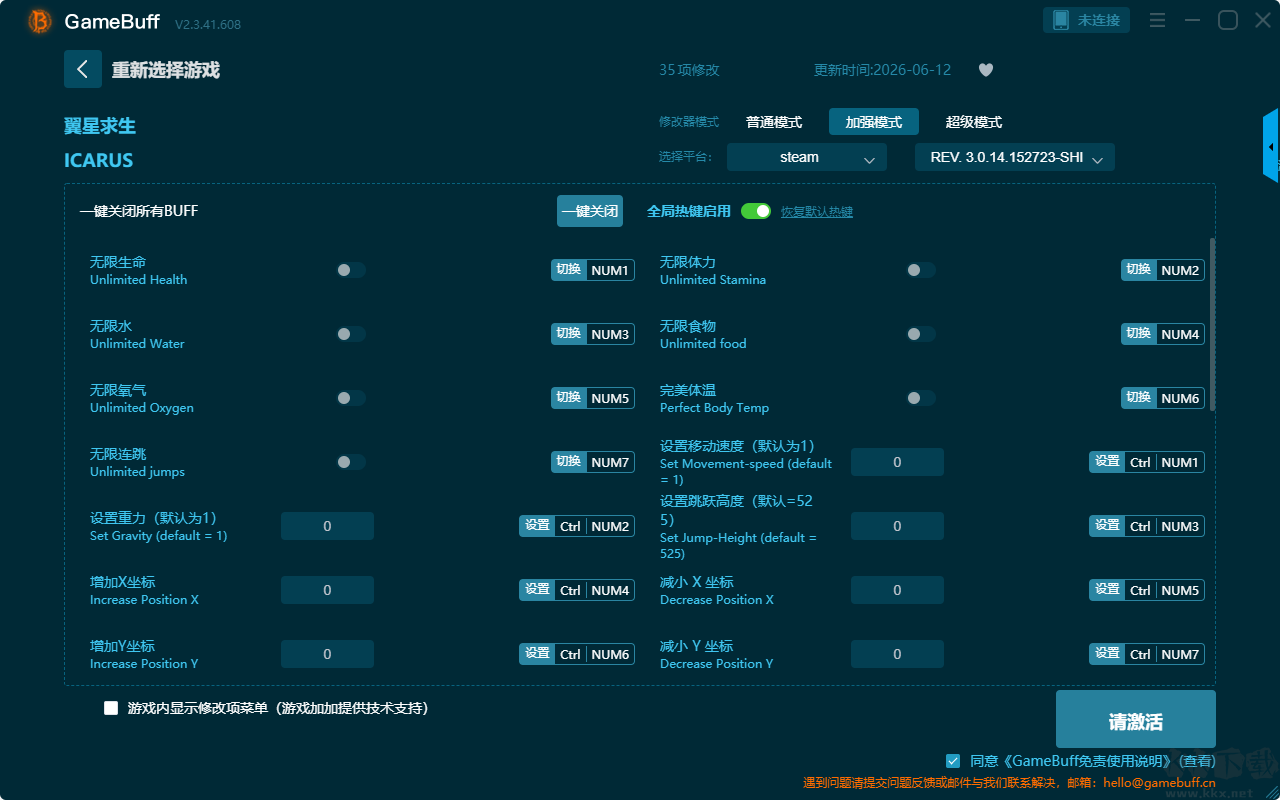Click 切换 button for Unlimited Oxygen

tap(568, 398)
